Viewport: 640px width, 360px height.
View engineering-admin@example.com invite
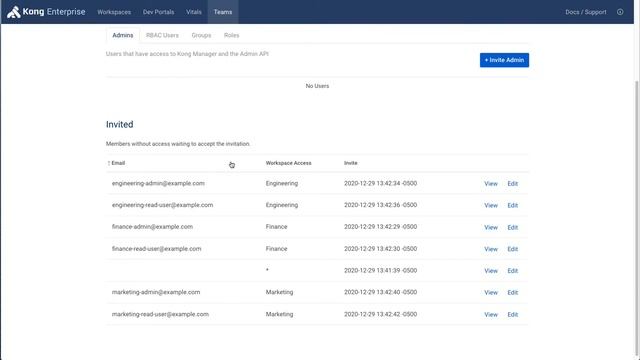tap(491, 184)
